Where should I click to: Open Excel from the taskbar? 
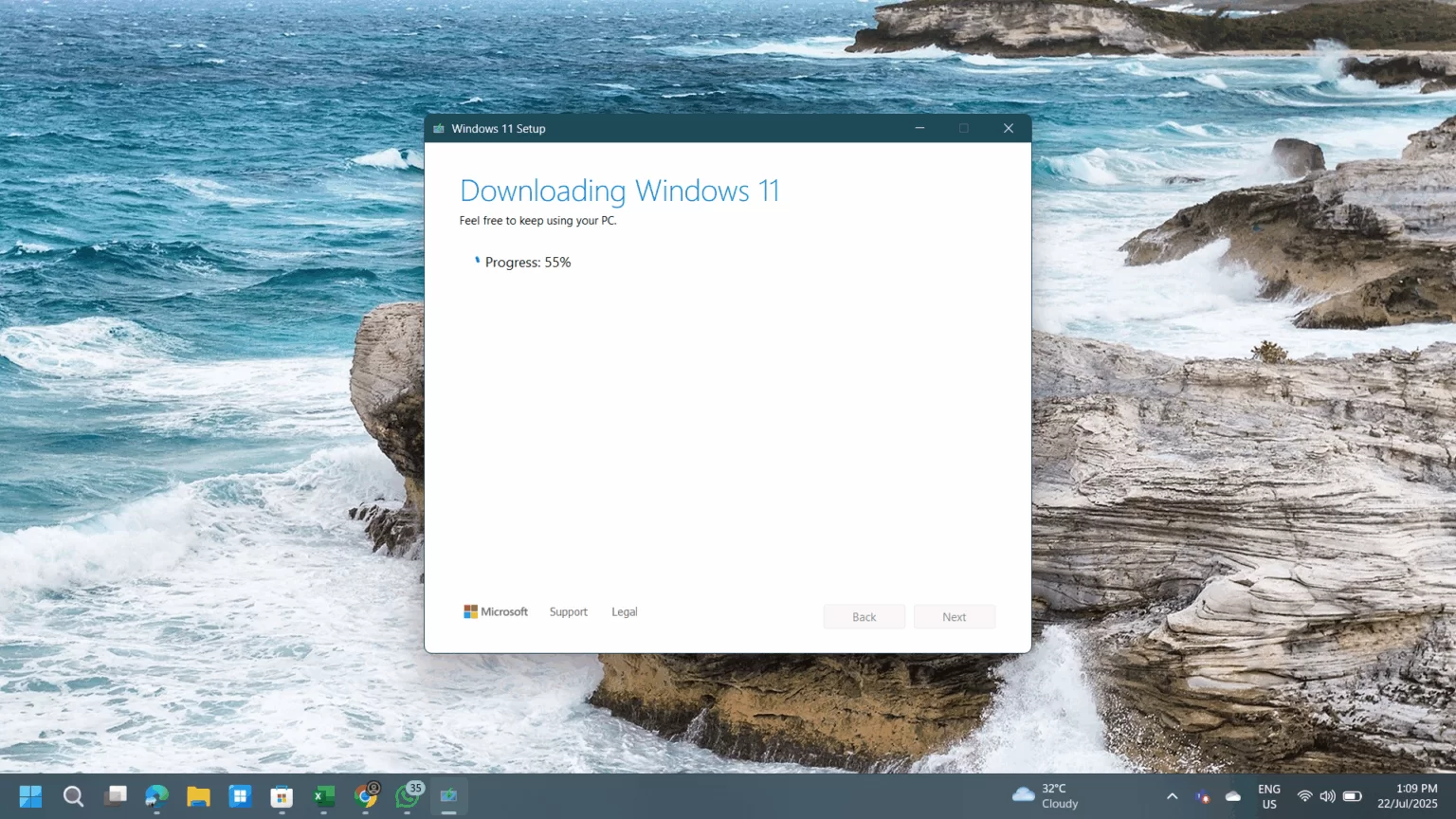click(x=323, y=796)
